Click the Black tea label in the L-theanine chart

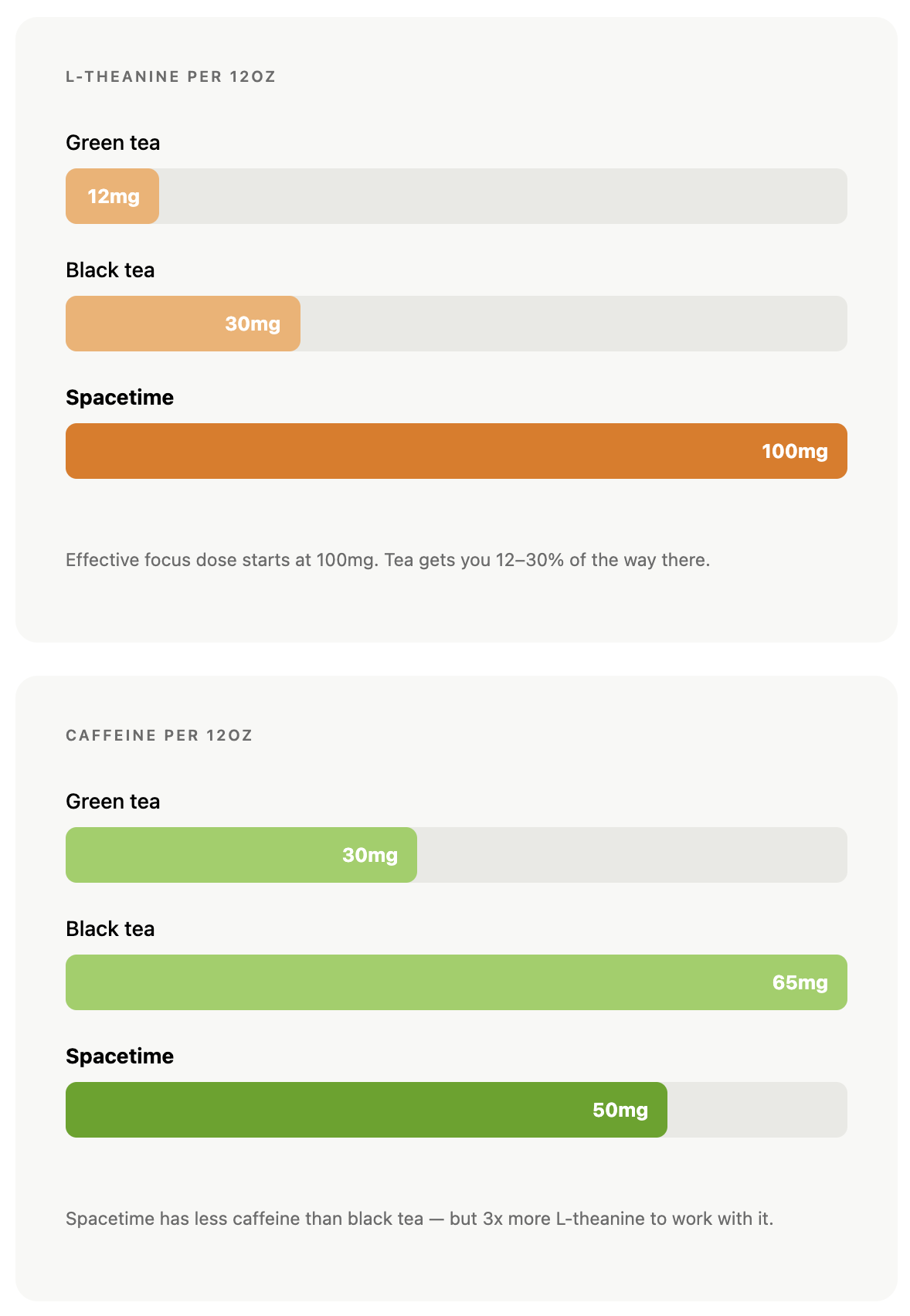[x=110, y=270]
